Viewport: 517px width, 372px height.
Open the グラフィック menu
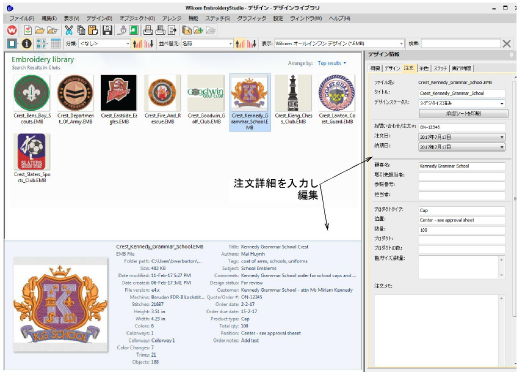coord(252,18)
